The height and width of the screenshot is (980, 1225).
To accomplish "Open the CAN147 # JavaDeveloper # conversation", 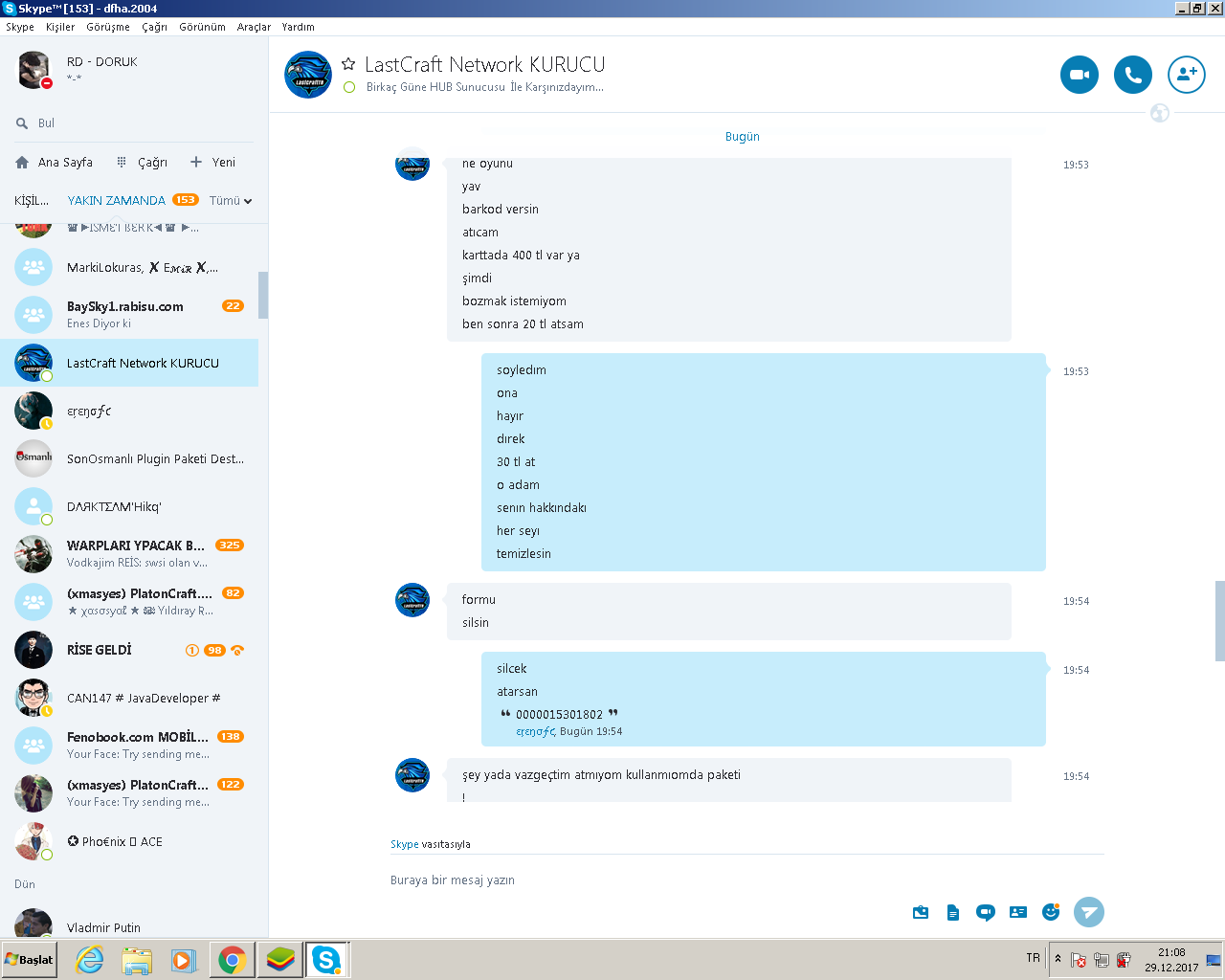I will (x=129, y=698).
